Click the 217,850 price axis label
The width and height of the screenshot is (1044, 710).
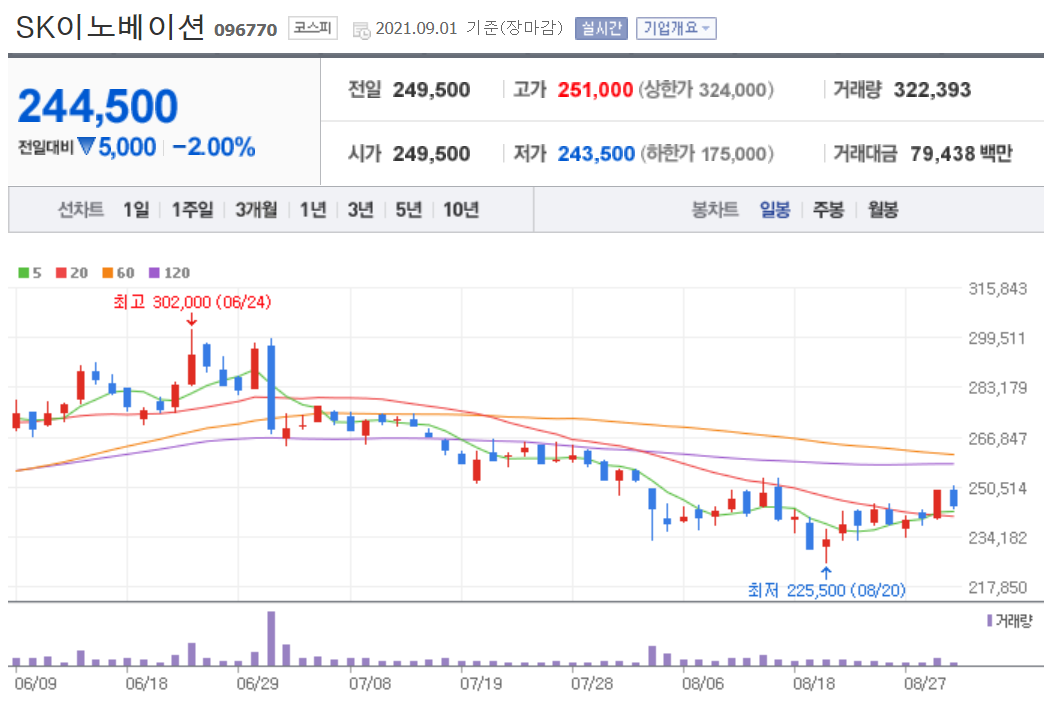[997, 587]
